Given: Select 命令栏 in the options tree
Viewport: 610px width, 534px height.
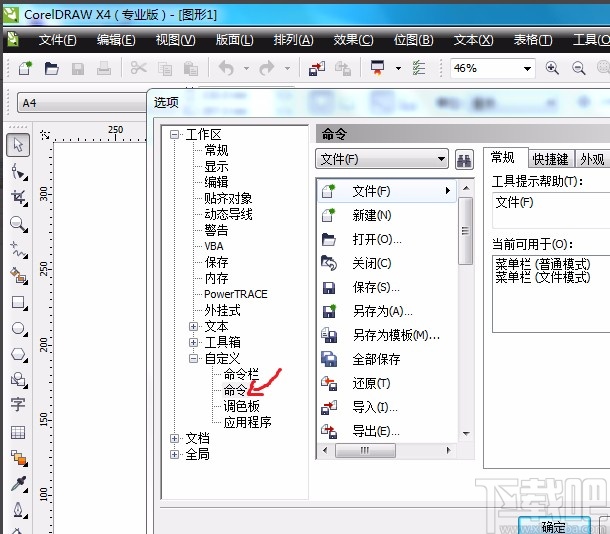Looking at the screenshot, I should pyautogui.click(x=241, y=374).
